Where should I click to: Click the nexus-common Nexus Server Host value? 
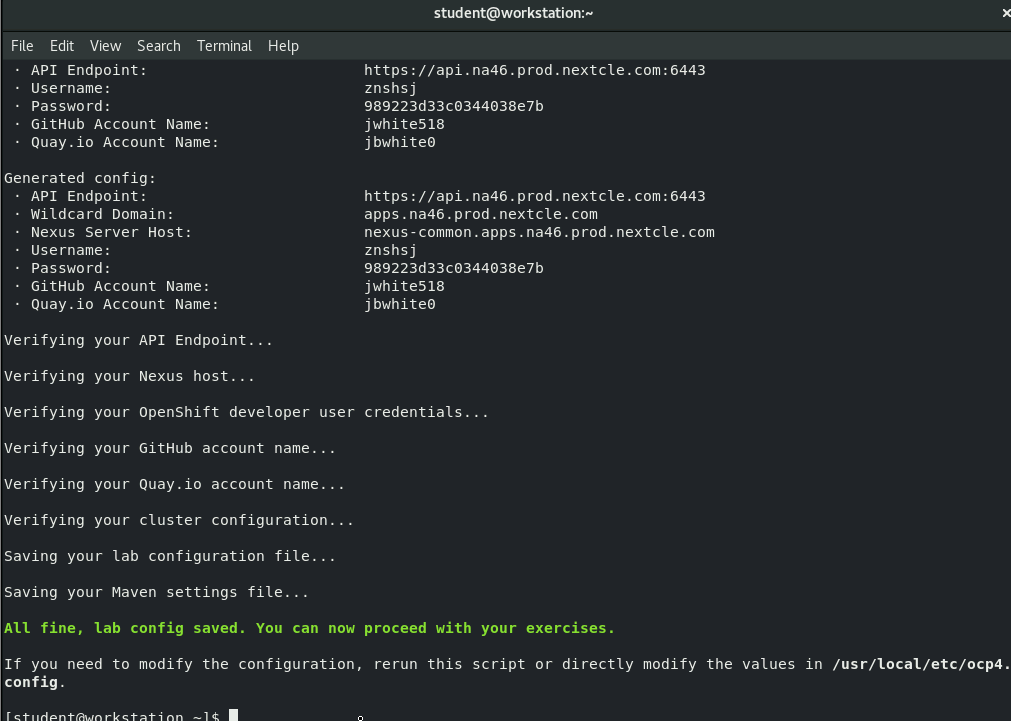tap(539, 232)
